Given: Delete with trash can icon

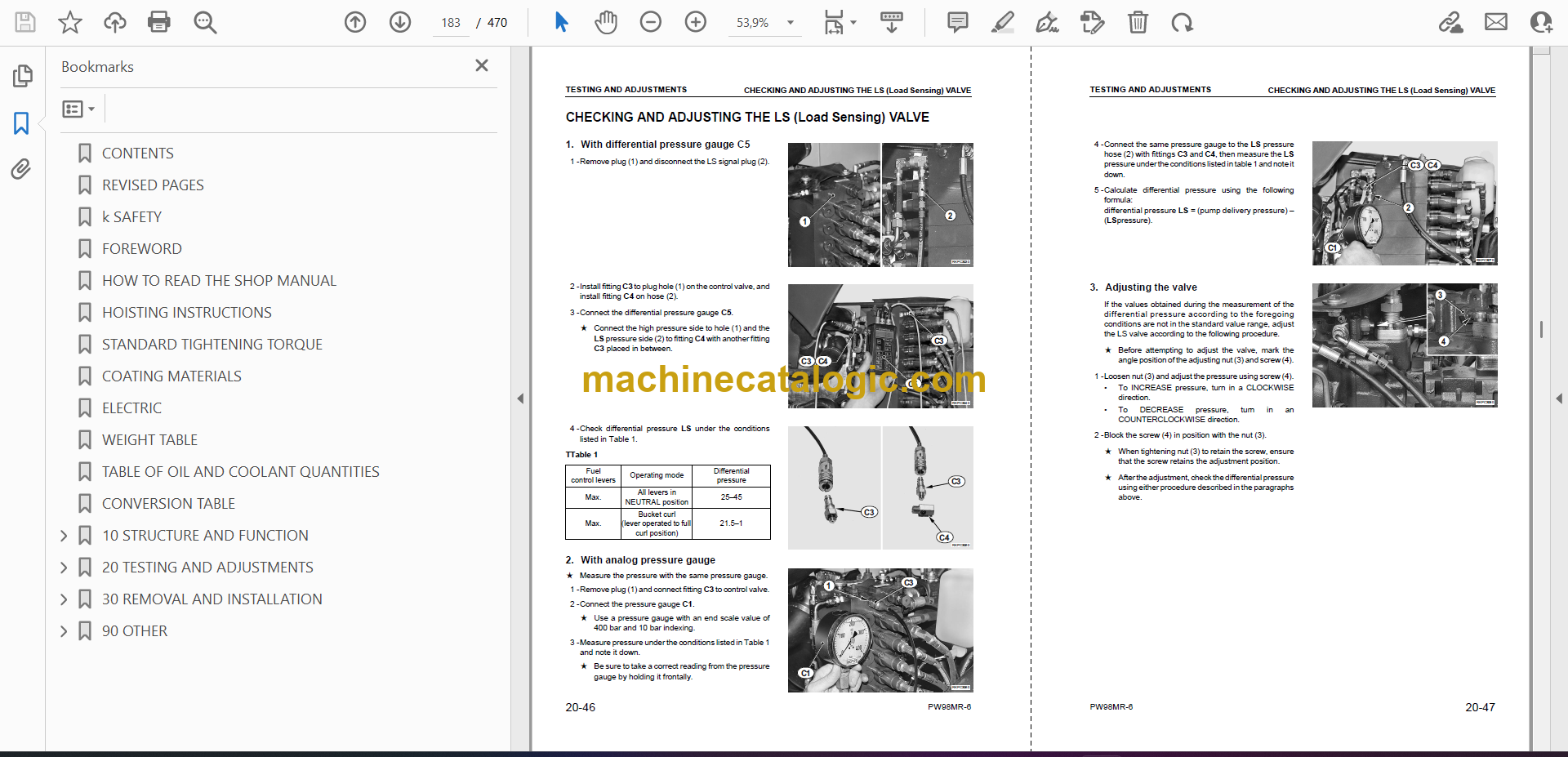Looking at the screenshot, I should (1138, 22).
